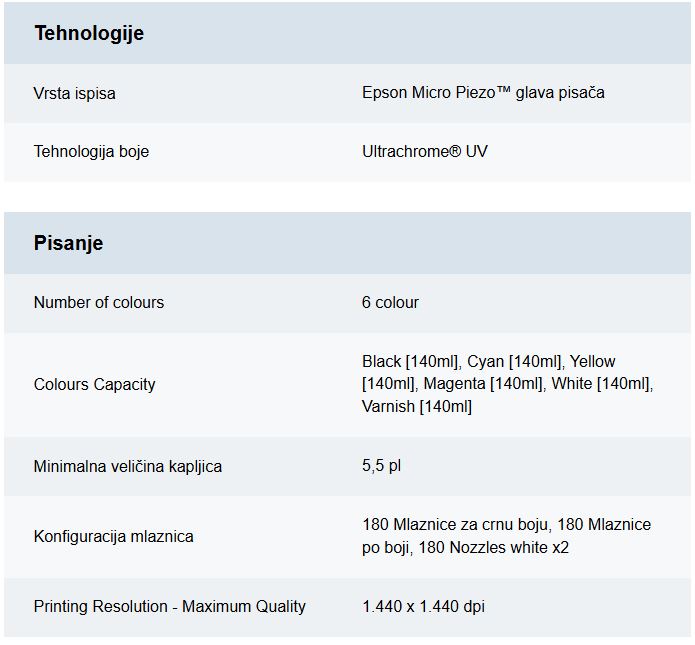This screenshot has height=645, width=695.
Task: Select the Colours Capacity label
Action: click(94, 384)
